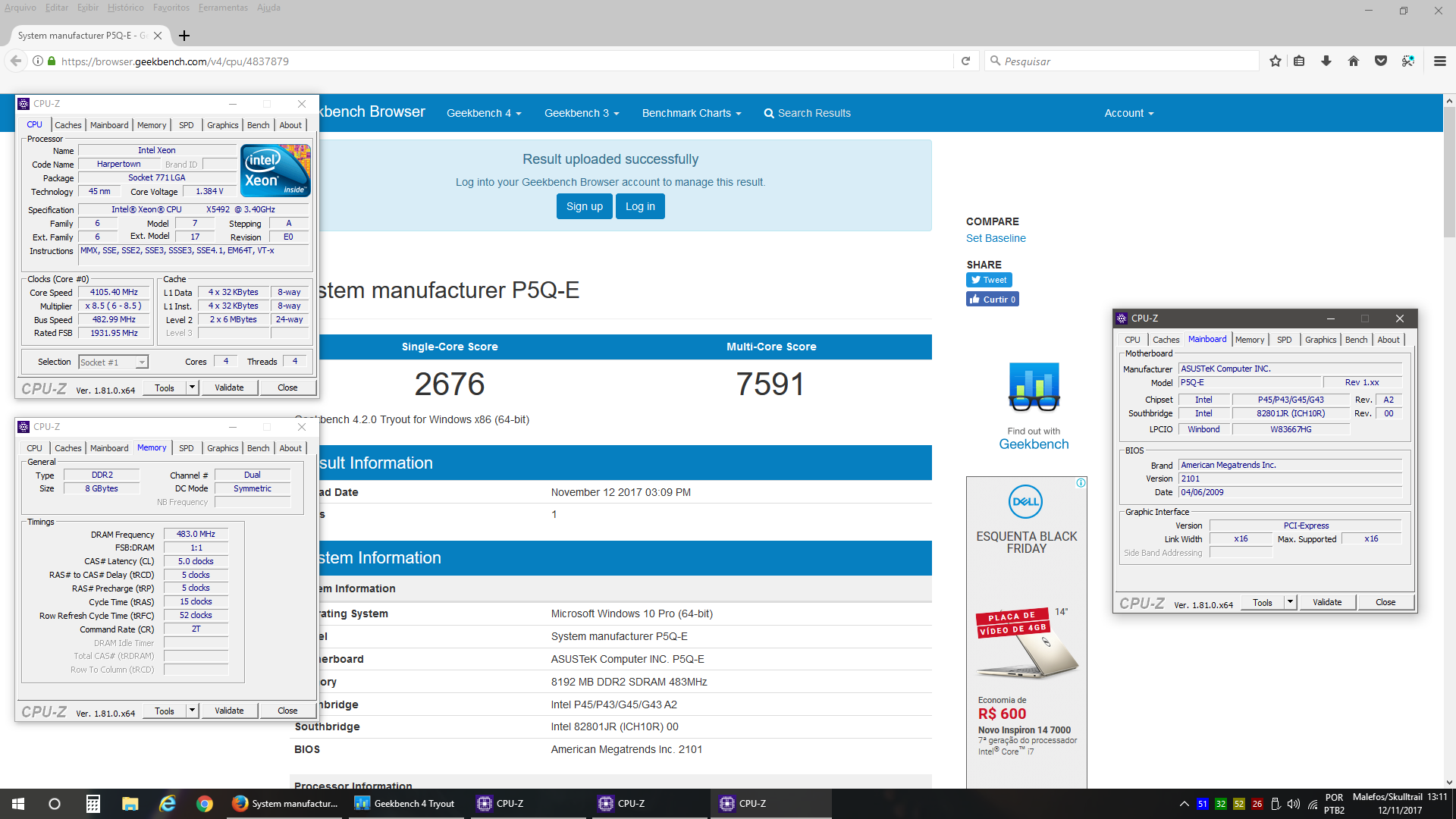
Task: Open the POR PTB2 language indicator
Action: point(1335,804)
